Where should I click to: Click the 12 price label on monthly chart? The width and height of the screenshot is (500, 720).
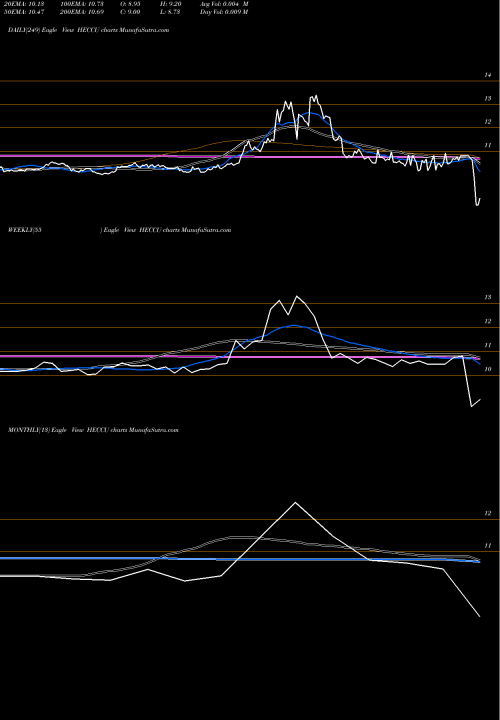click(488, 513)
